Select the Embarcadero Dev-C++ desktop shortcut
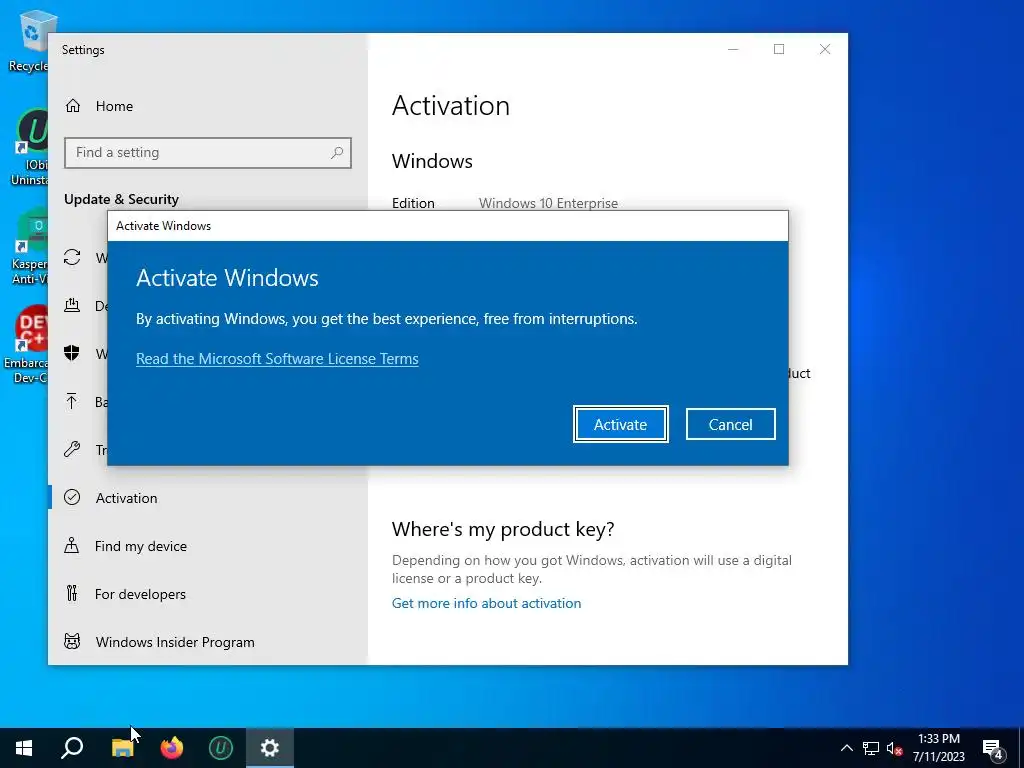Screen dimensions: 1024x768 pyautogui.click(x=26, y=345)
